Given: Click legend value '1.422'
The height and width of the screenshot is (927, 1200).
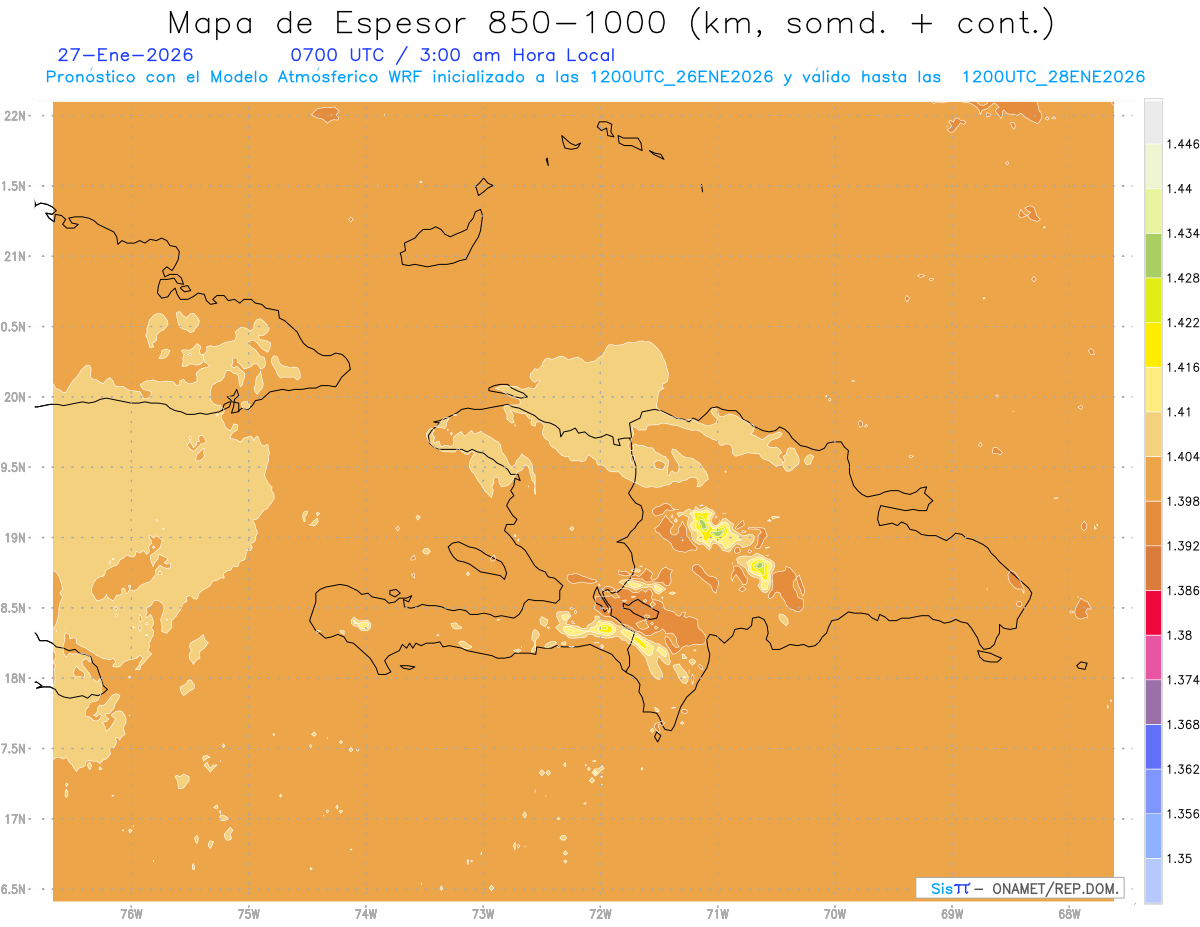Looking at the screenshot, I should coord(1183,323).
